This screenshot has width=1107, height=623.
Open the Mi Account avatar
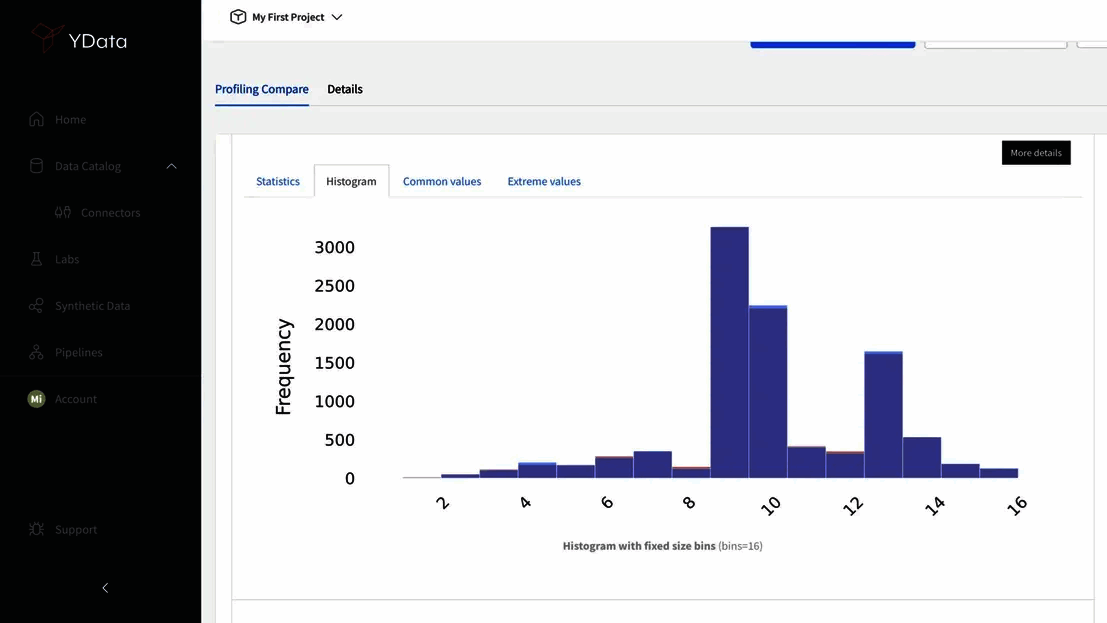[x=36, y=398]
